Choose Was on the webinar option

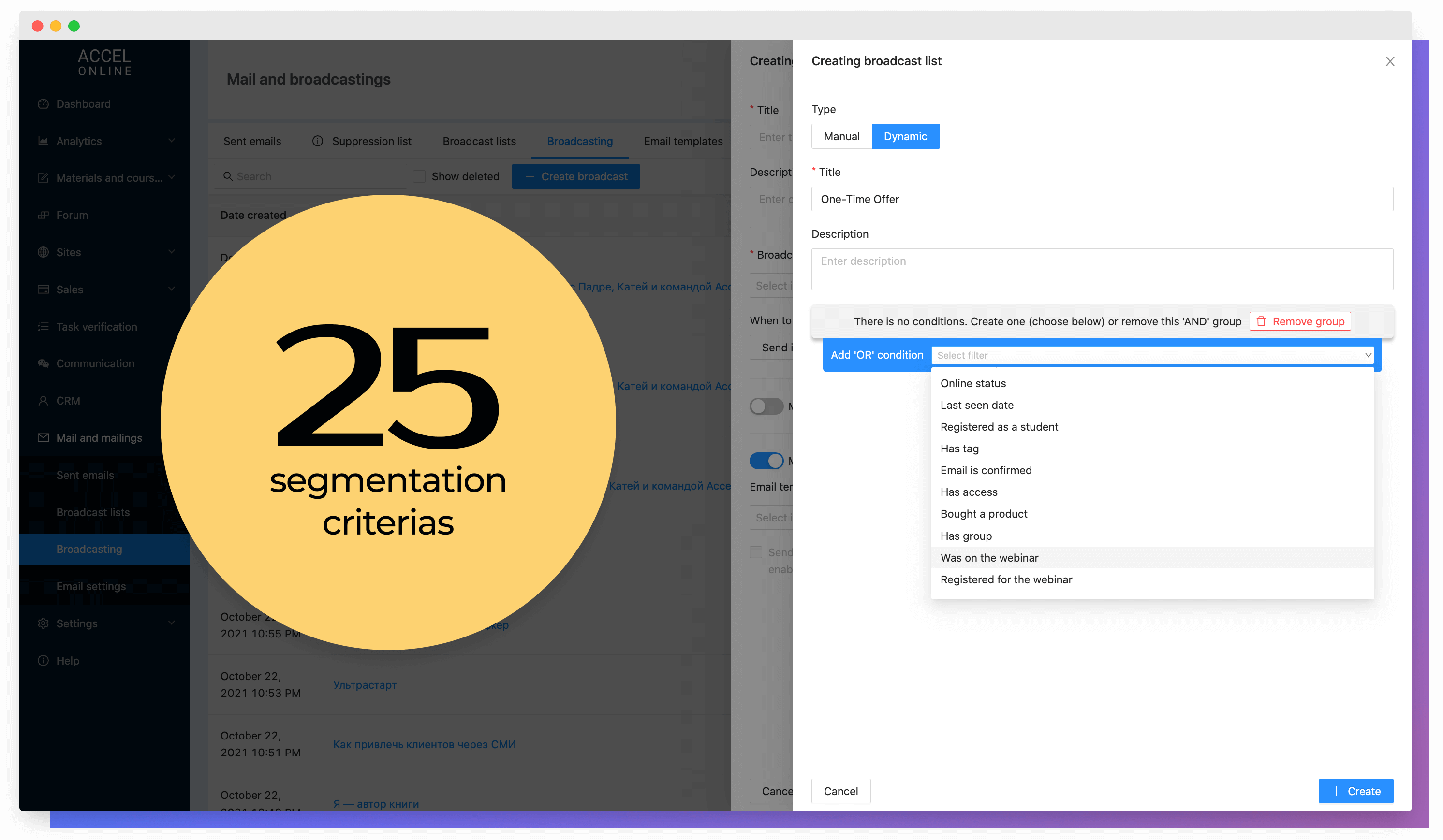tap(1153, 558)
